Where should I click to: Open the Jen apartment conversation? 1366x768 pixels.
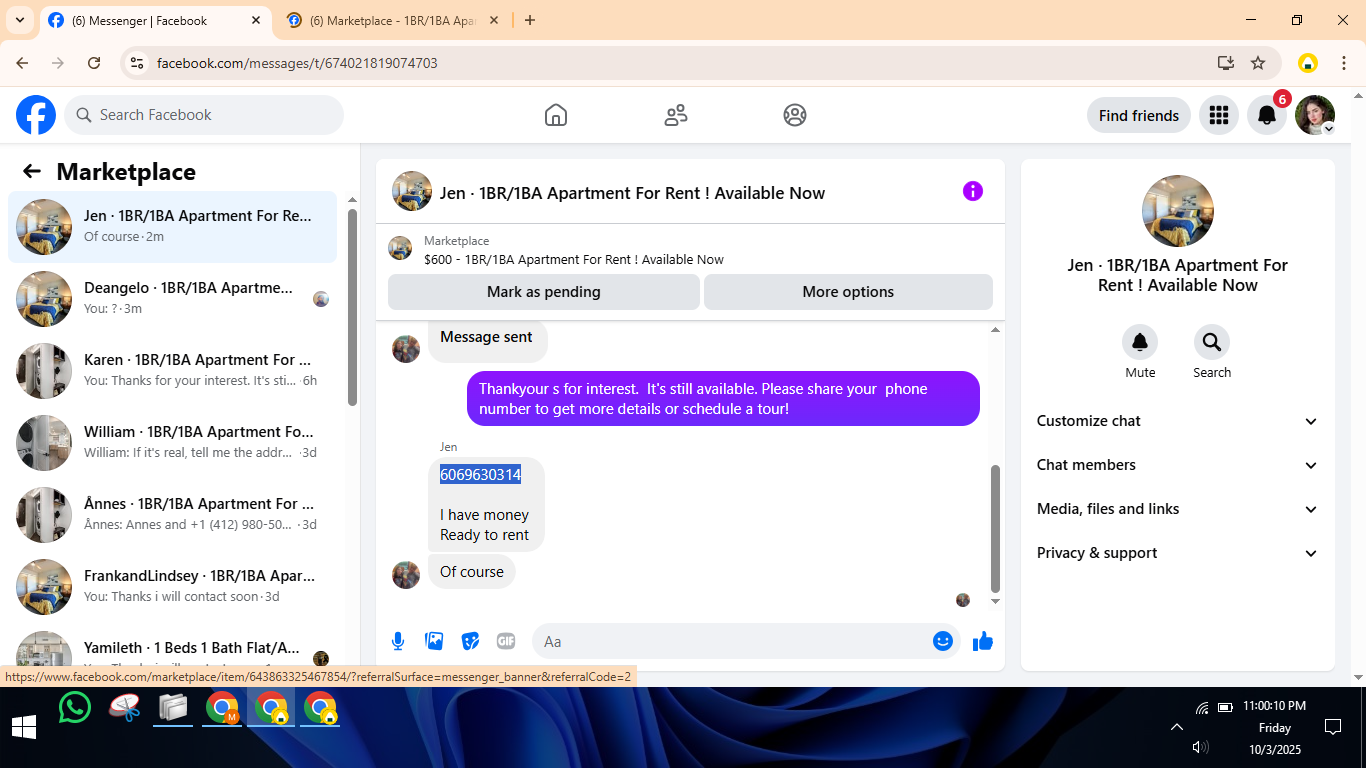click(x=173, y=227)
